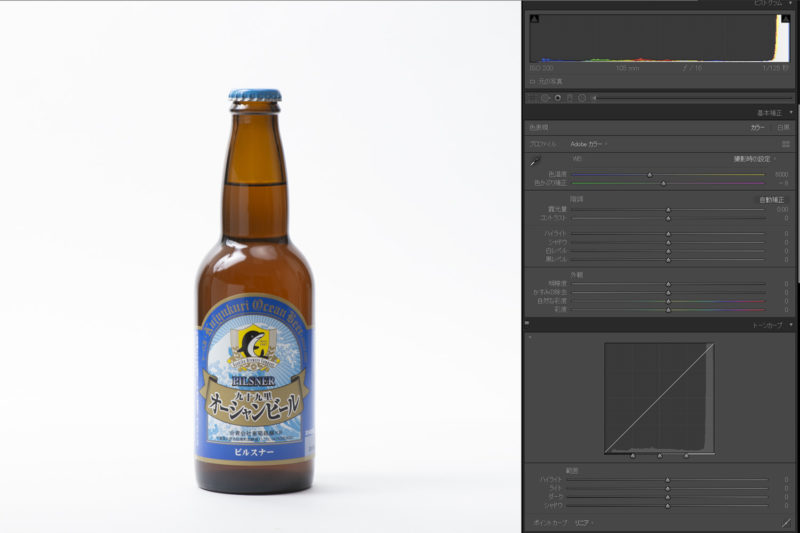The width and height of the screenshot is (800, 533).
Task: Click the 自動補正 auto tone button
Action: click(771, 199)
